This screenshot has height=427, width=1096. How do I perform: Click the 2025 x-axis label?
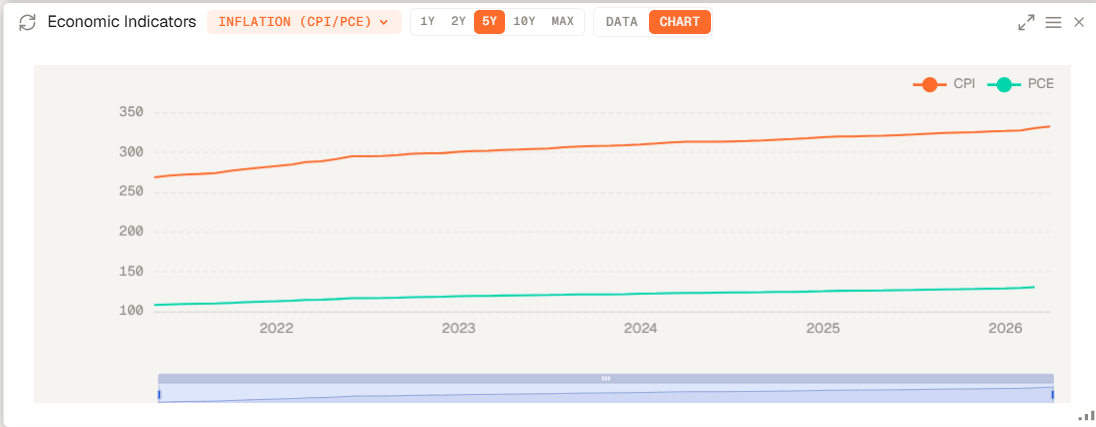[823, 328]
